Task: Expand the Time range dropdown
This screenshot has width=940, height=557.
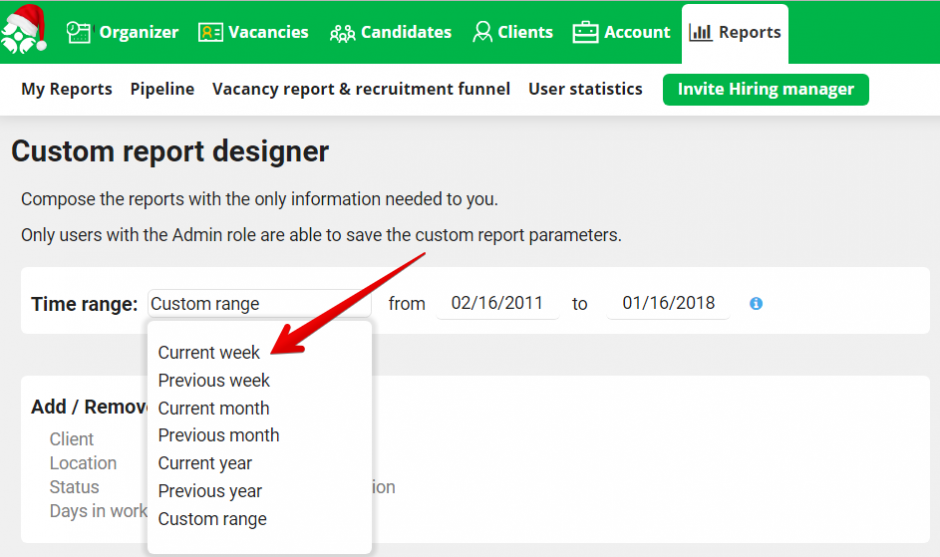Action: 259,304
